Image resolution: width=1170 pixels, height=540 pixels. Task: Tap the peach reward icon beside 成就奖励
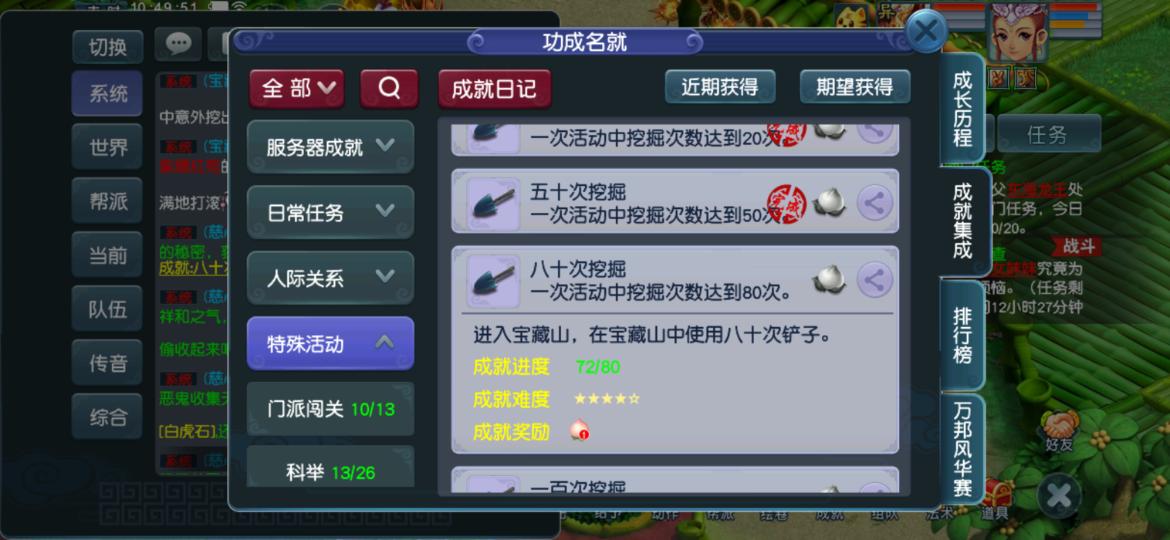coord(579,430)
